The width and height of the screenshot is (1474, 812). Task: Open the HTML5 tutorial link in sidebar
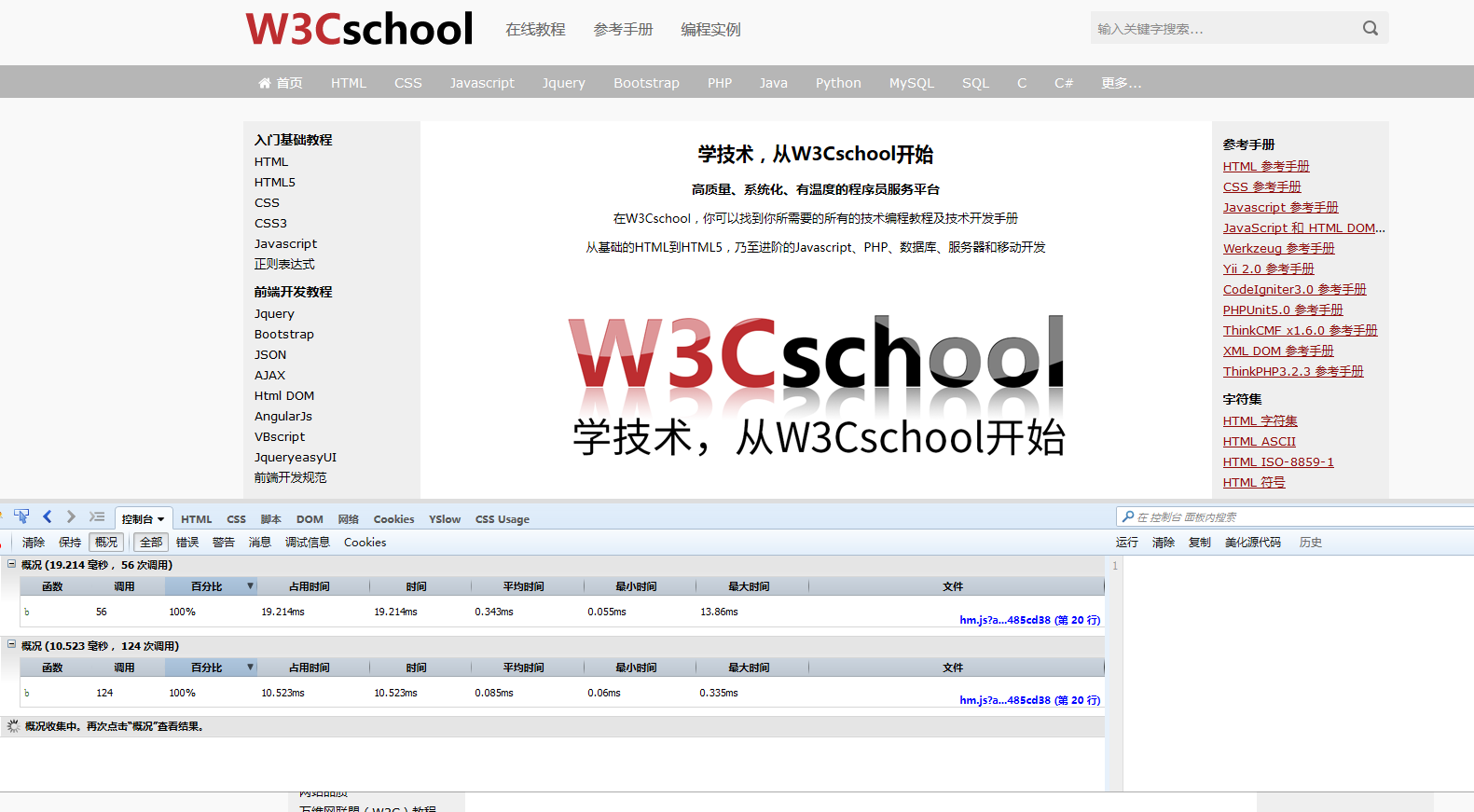point(275,183)
